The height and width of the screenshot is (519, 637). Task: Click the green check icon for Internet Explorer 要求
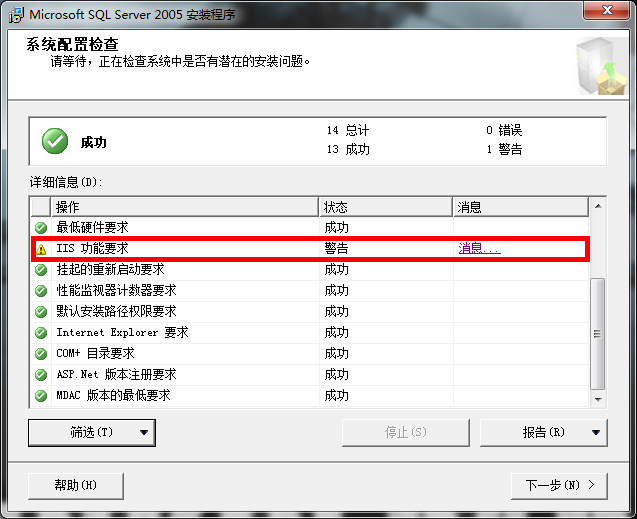coord(41,333)
